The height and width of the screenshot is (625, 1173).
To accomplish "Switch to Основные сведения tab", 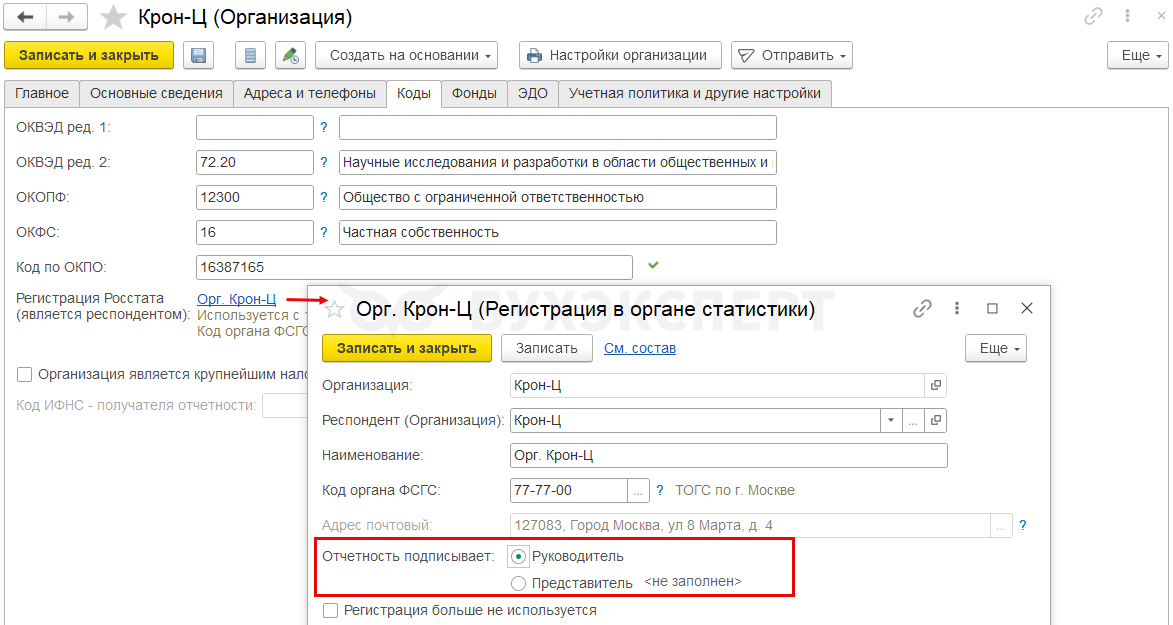I will click(156, 94).
